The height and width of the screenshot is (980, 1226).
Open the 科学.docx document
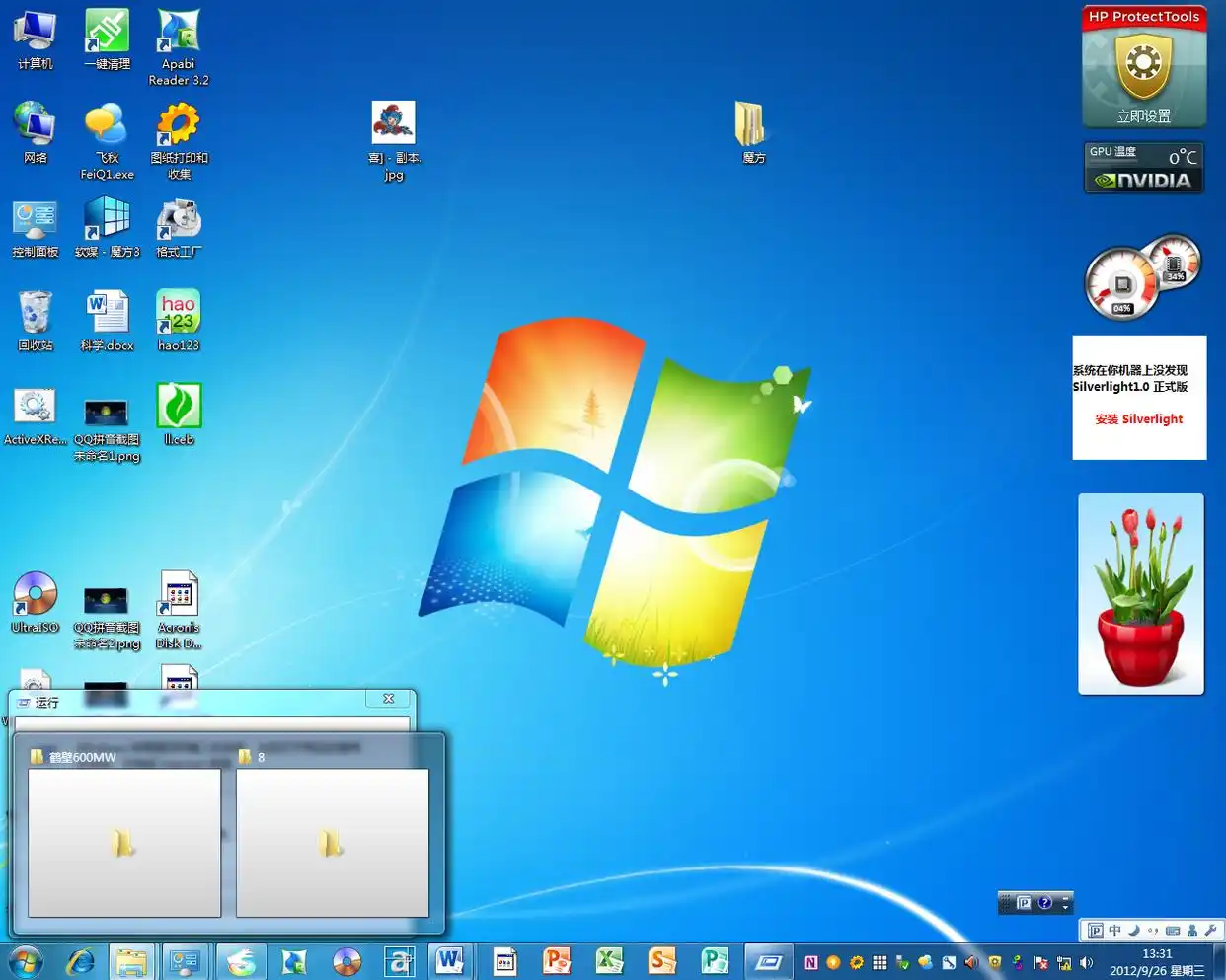[107, 314]
